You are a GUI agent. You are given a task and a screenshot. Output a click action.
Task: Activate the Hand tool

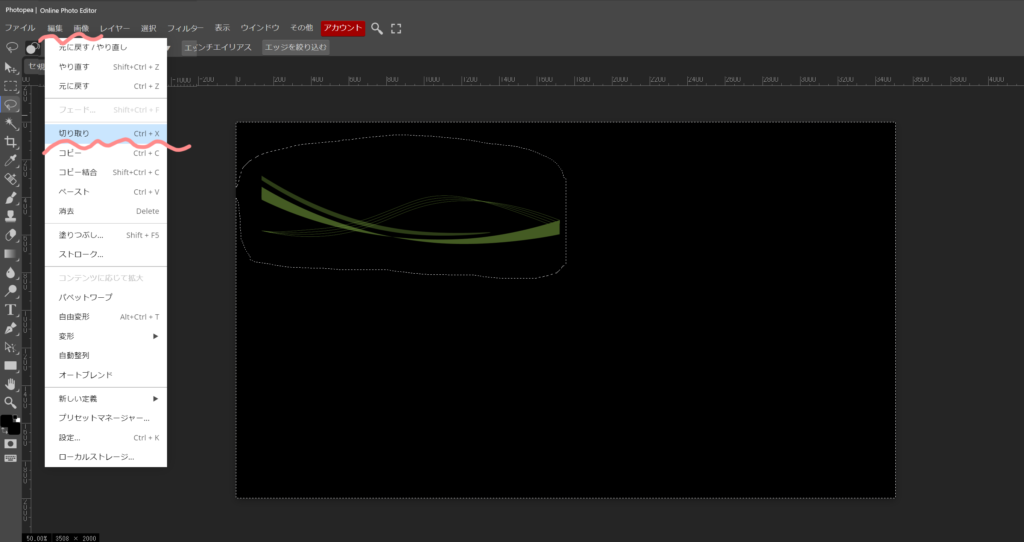[x=11, y=384]
